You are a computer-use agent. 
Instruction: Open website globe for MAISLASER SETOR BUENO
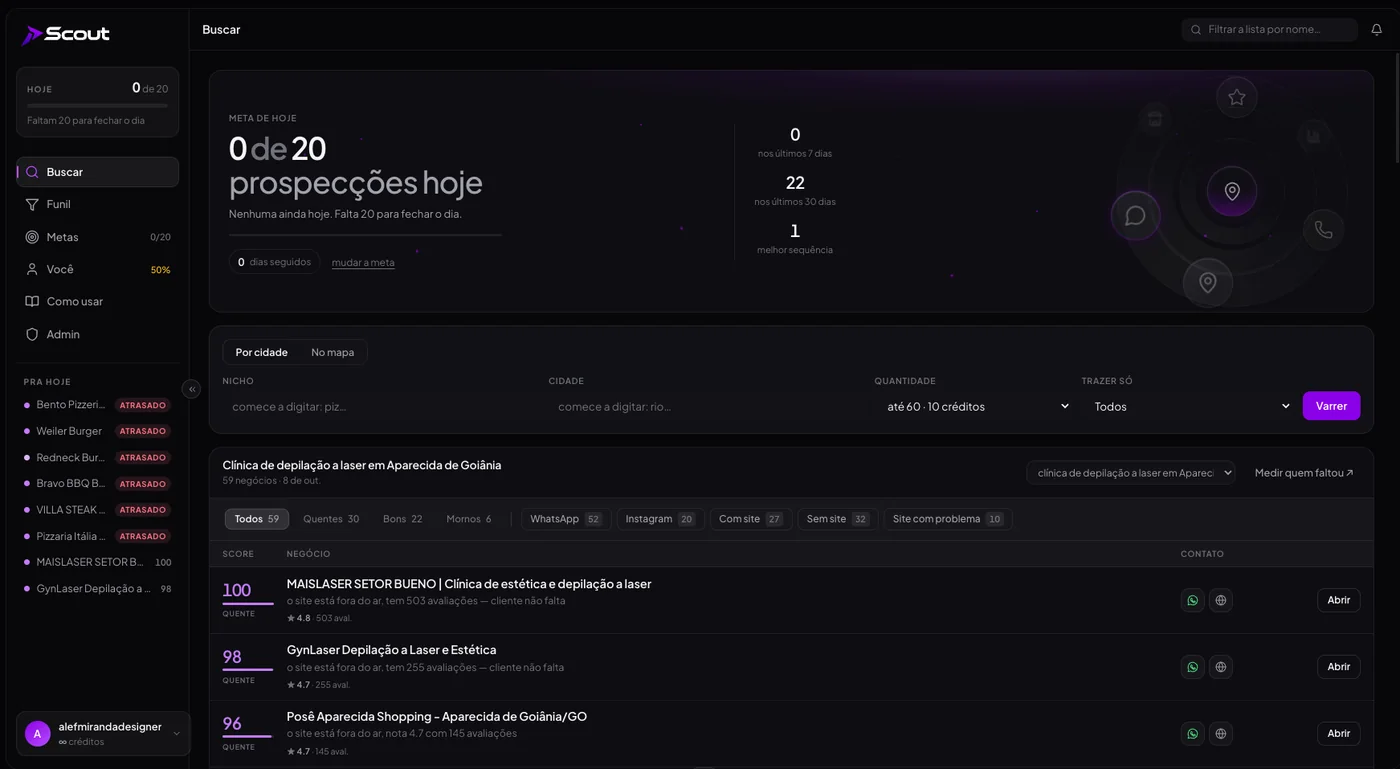[x=1220, y=600]
